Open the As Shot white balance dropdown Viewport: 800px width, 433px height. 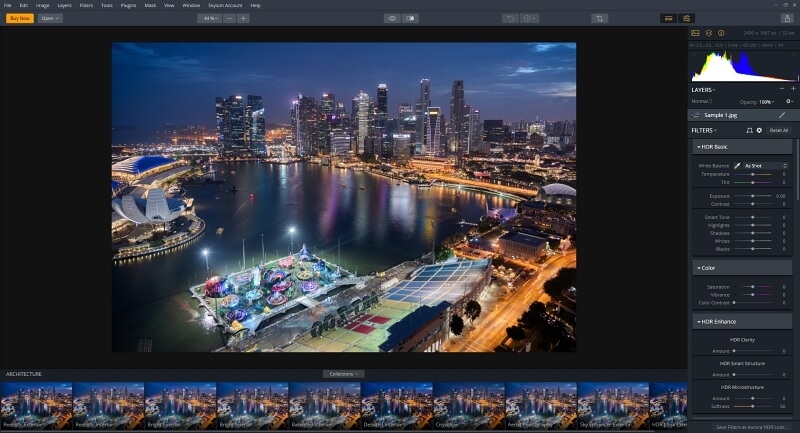click(x=765, y=166)
